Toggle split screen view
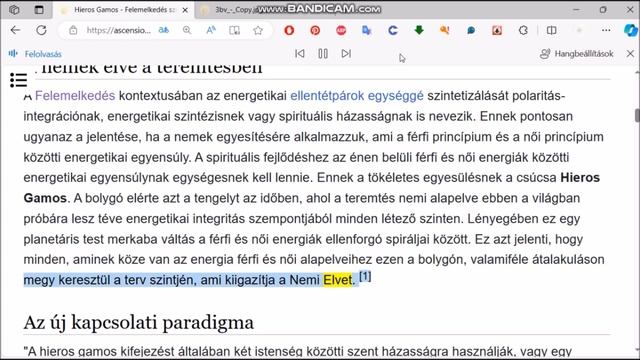Viewport: 640px width, 360px height. point(551,30)
